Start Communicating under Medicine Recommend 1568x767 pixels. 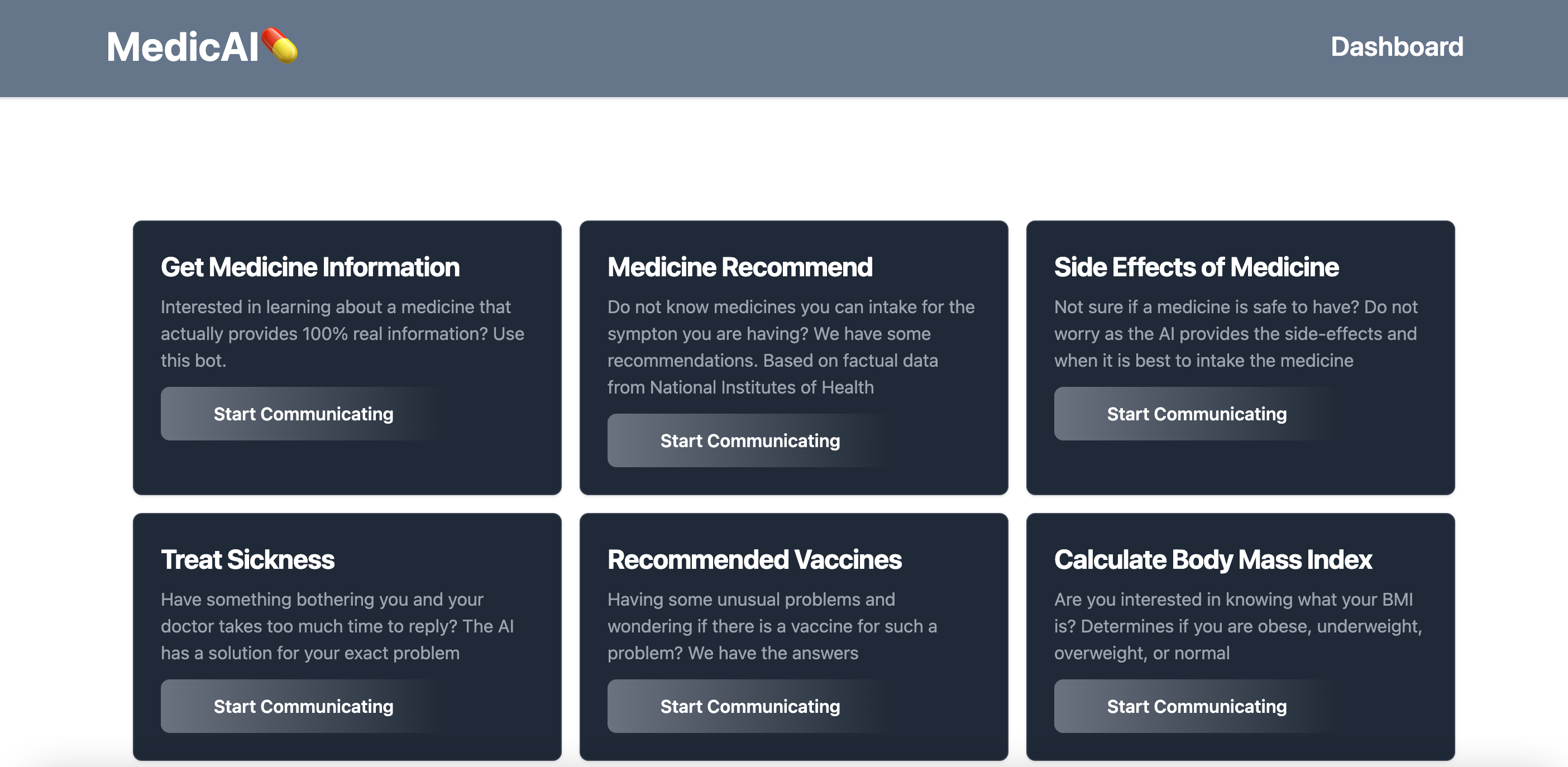pyautogui.click(x=750, y=440)
